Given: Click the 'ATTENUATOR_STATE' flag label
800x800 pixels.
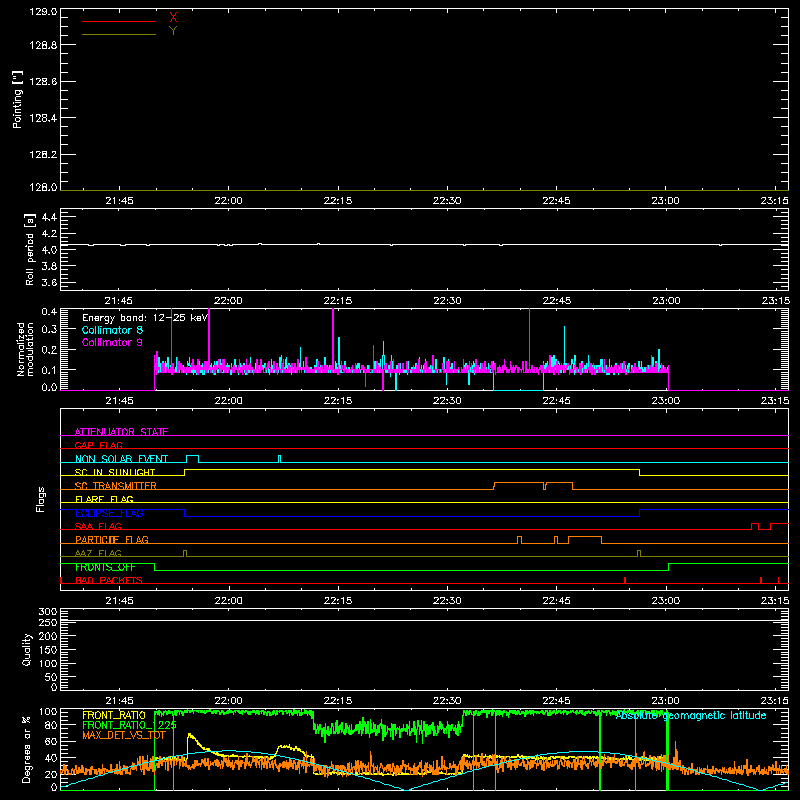Looking at the screenshot, I should click(x=121, y=432).
